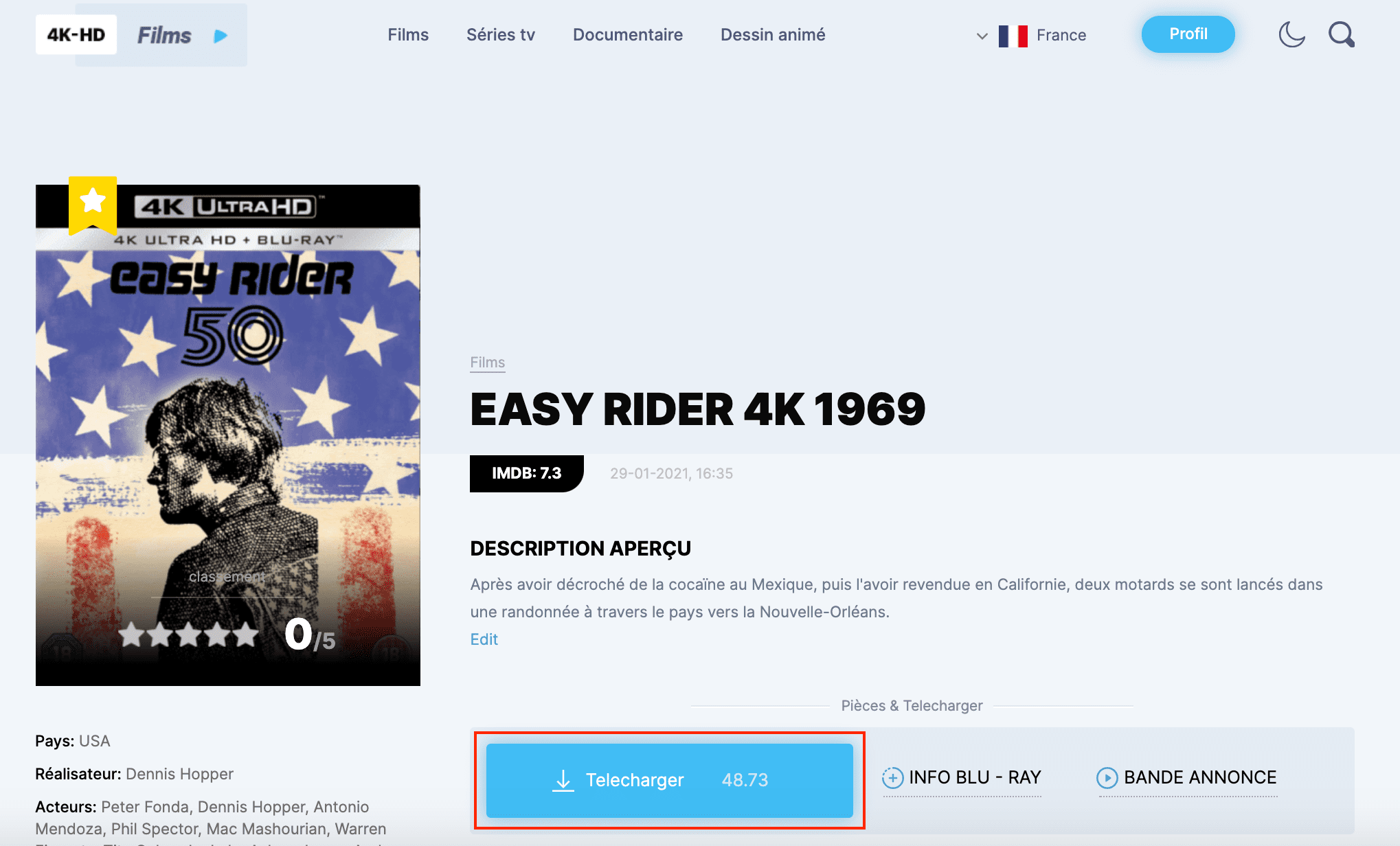Open the Séries tv menu item
The height and width of the screenshot is (846, 1400).
(501, 35)
